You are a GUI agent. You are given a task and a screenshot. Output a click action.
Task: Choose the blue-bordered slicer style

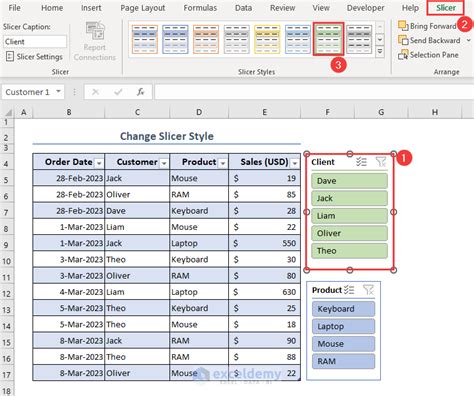(175, 39)
